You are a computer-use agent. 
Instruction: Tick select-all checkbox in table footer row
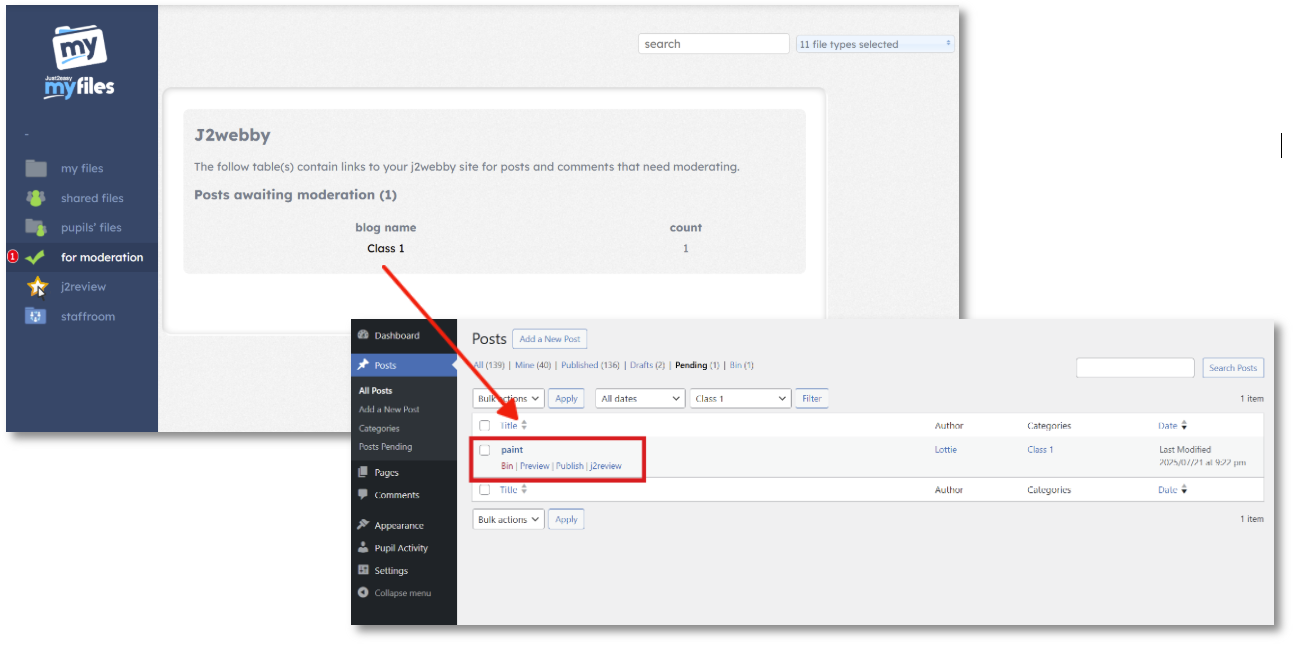point(485,490)
